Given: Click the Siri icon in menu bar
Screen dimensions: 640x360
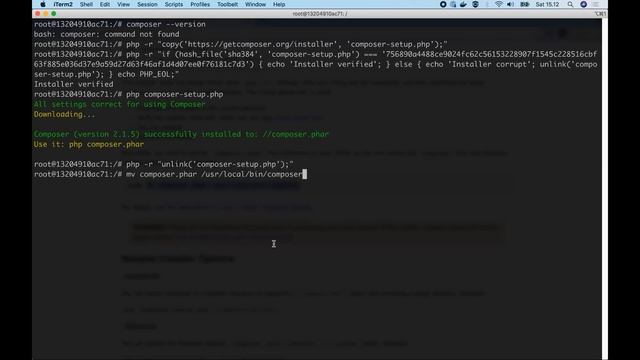Looking at the screenshot, I should click(584, 4).
